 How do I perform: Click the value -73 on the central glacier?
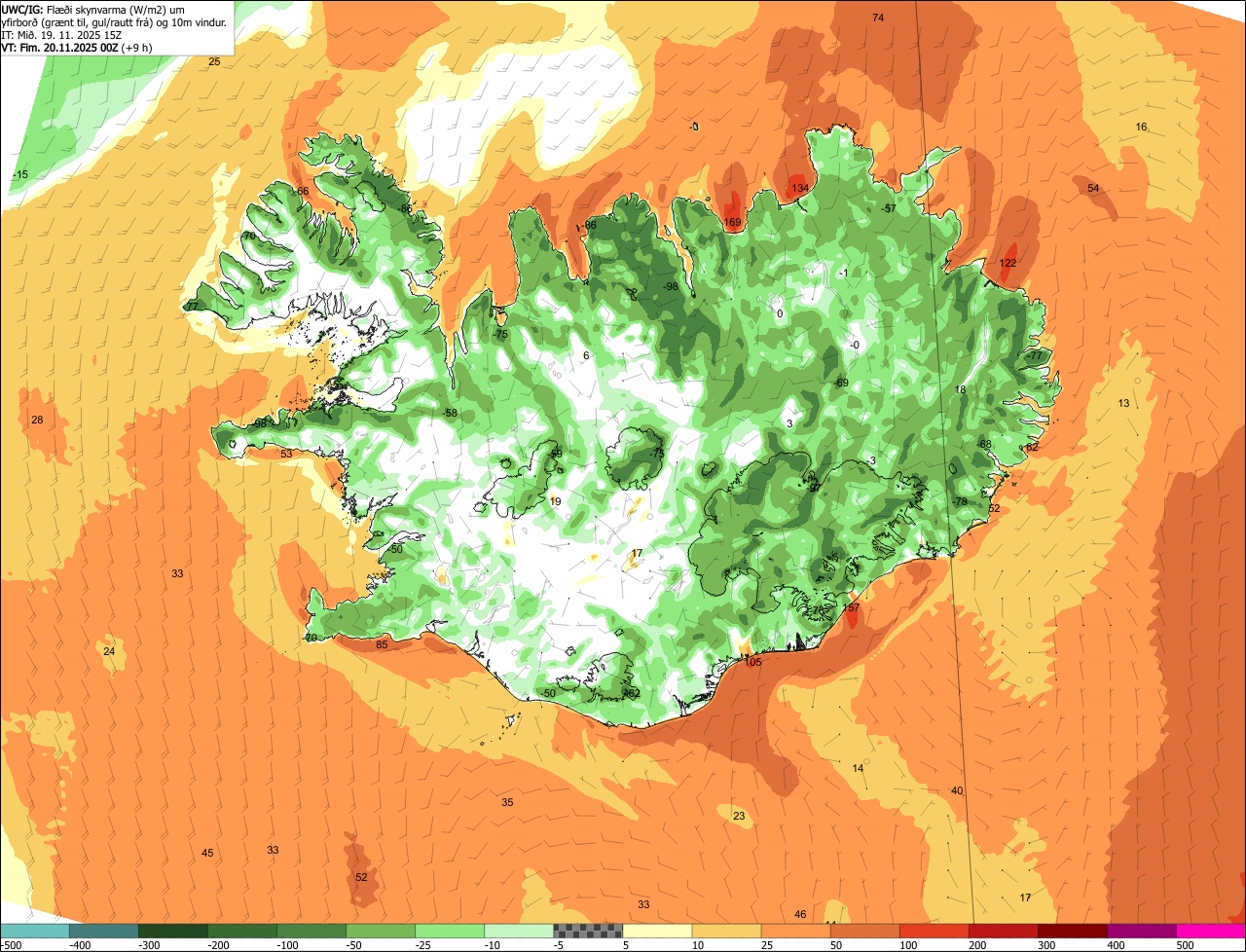656,454
